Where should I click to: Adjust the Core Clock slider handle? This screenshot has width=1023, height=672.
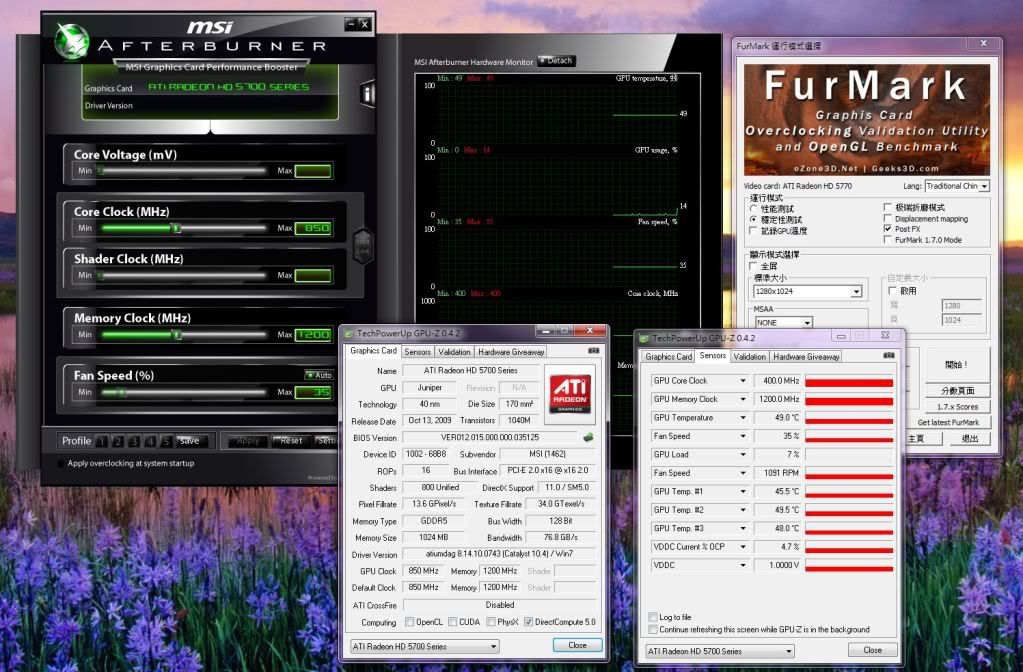click(176, 228)
